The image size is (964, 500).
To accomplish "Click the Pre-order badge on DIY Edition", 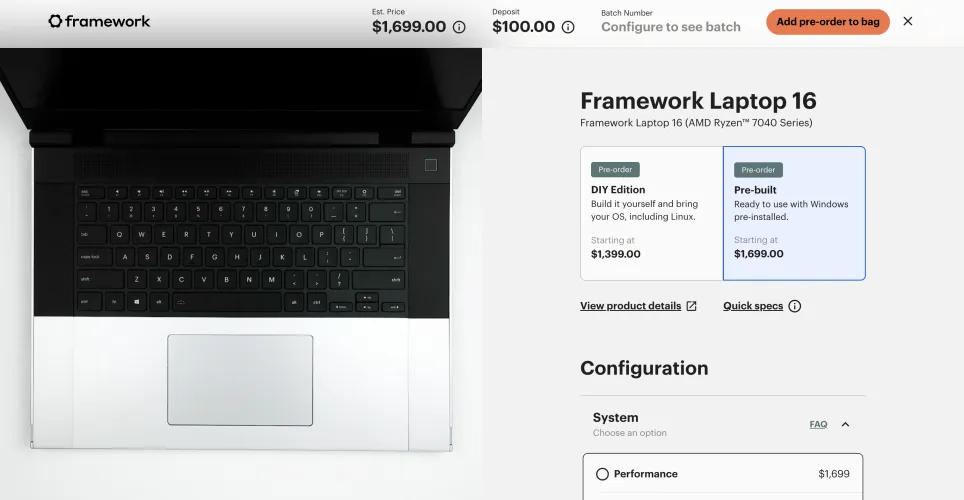I will [x=615, y=170].
